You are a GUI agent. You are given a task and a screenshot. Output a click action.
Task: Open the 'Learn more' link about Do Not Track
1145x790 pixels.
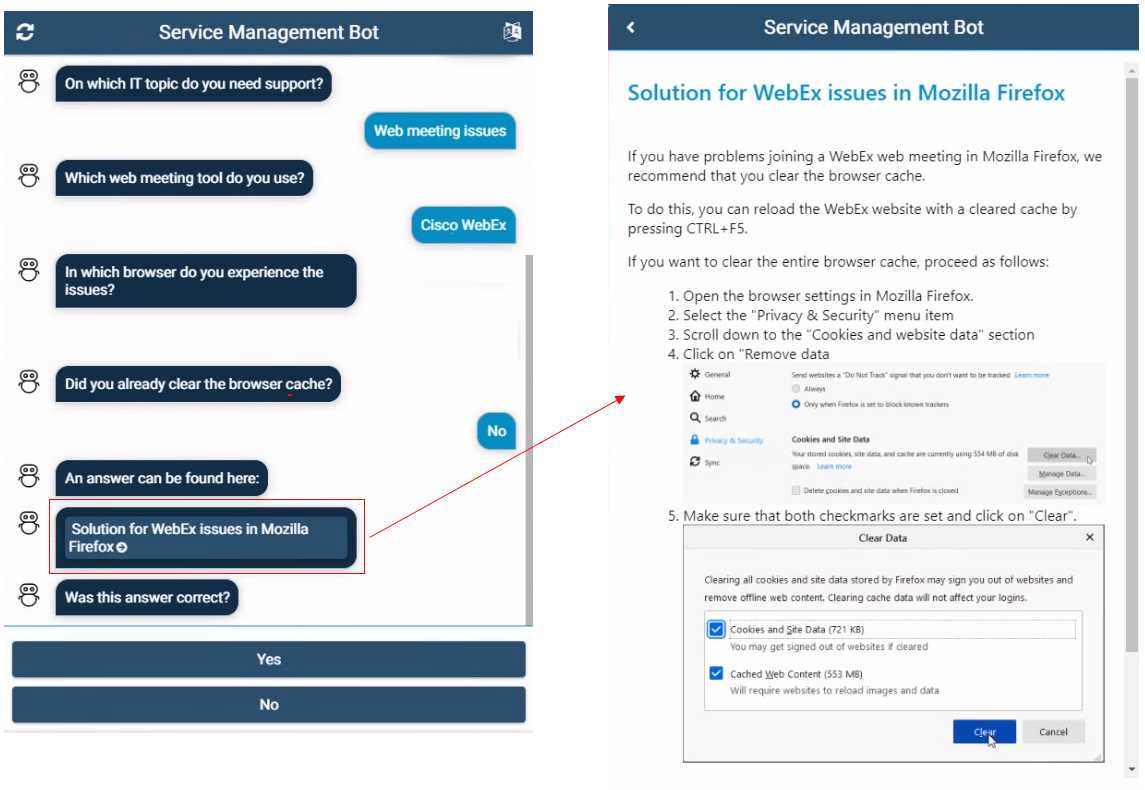[x=1032, y=374]
